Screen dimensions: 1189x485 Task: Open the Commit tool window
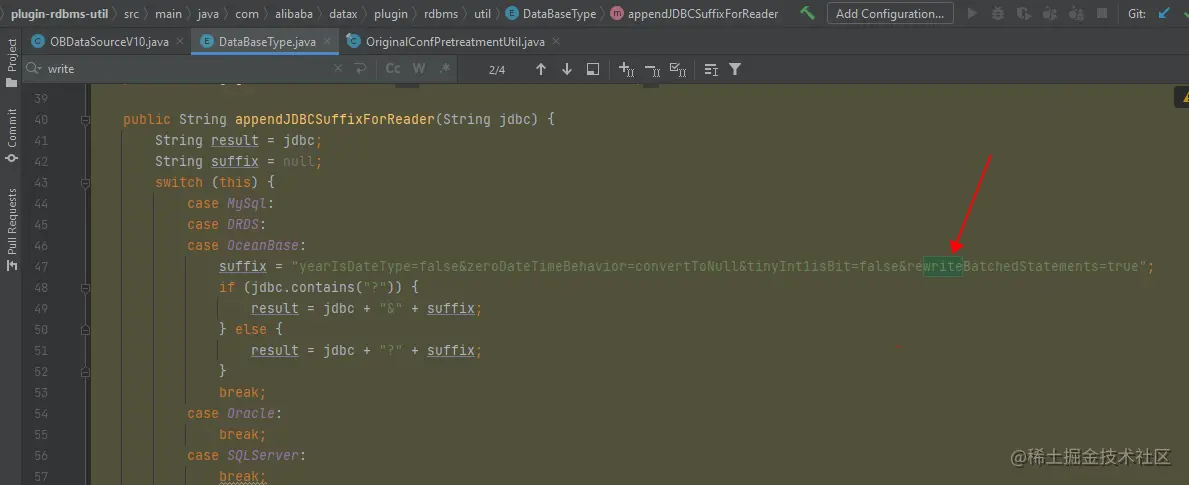tap(11, 136)
